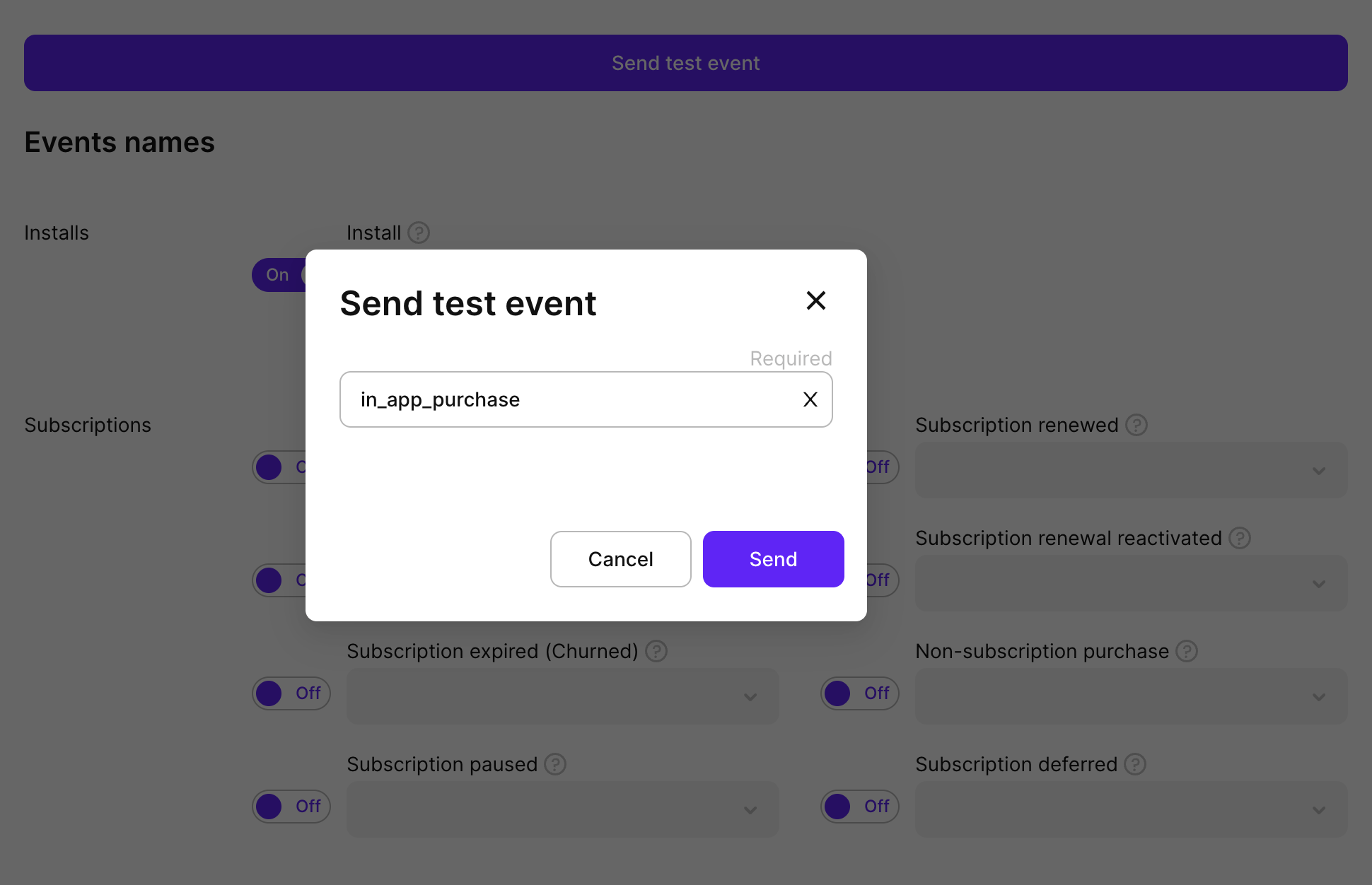
Task: Enable the Subscription deferred toggle
Action: pos(860,806)
